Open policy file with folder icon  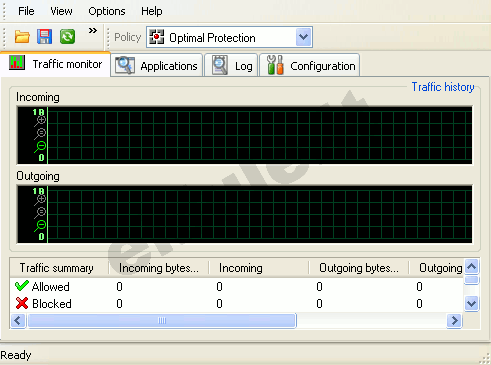[x=22, y=37]
